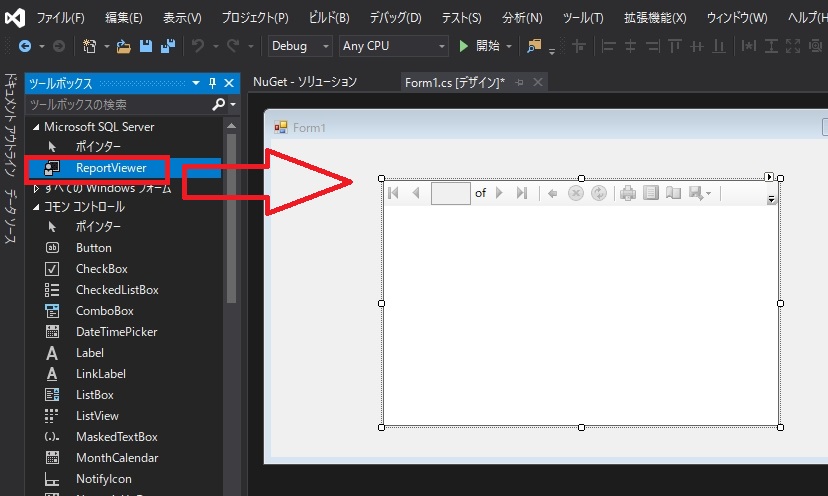
Task: Click the Make Same Height layout icon
Action: pyautogui.click(x=771, y=46)
